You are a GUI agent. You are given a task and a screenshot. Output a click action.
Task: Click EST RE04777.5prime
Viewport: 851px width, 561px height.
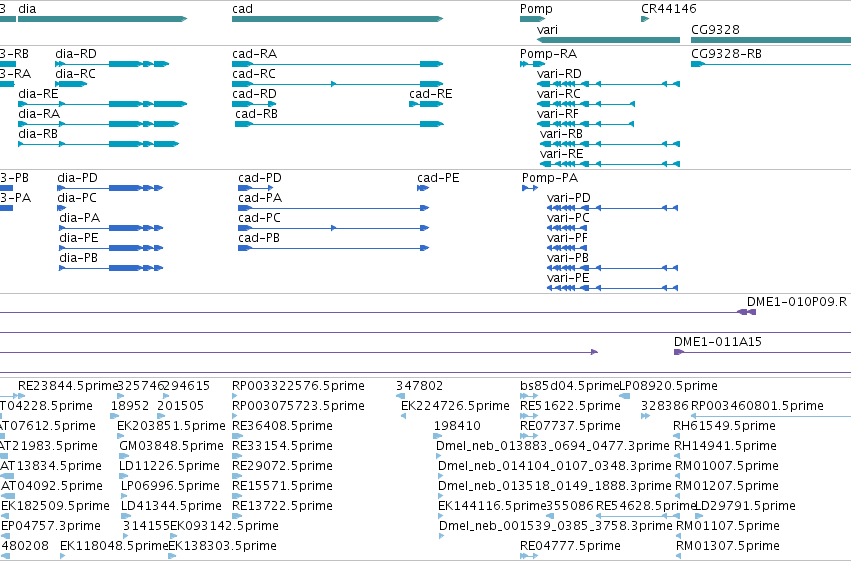(570, 546)
